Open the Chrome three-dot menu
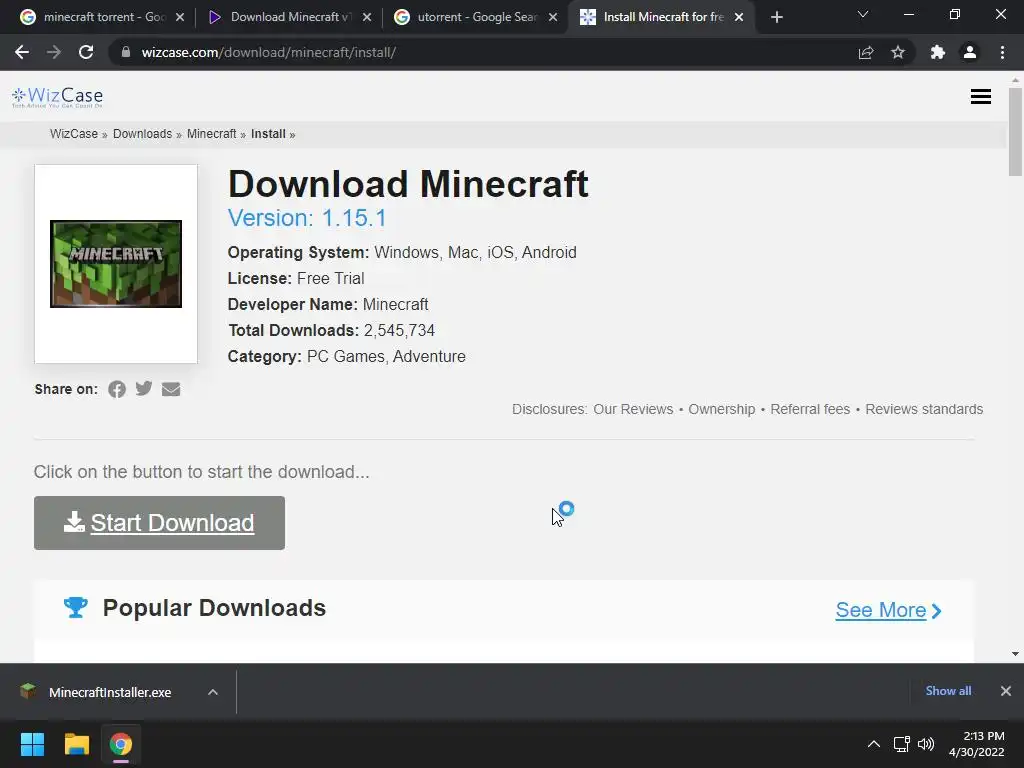 [x=1002, y=52]
